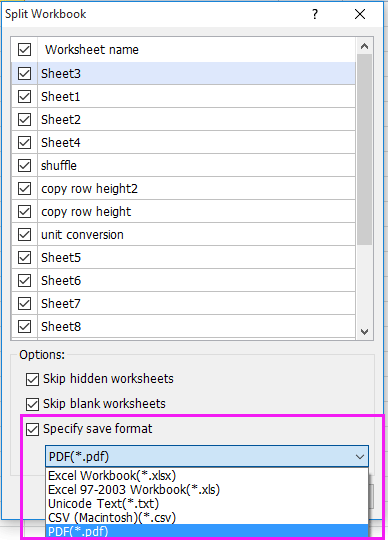This screenshot has width=388, height=540.
Task: Toggle the select-all Worksheet name checkbox
Action: (x=24, y=50)
